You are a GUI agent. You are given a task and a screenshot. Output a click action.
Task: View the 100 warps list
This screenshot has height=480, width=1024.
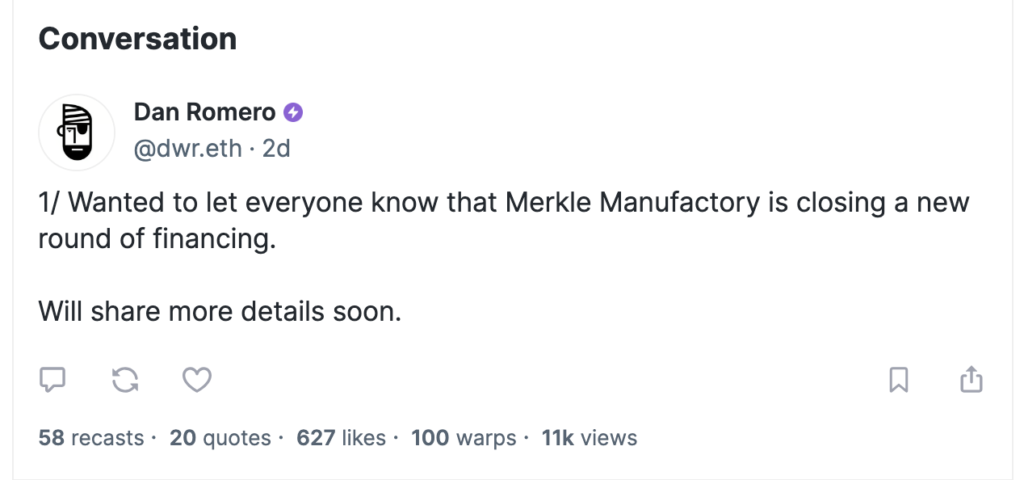(464, 438)
